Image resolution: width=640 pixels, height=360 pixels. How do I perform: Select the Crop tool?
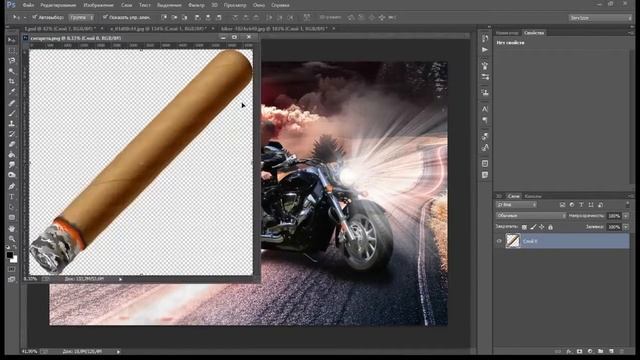point(11,81)
